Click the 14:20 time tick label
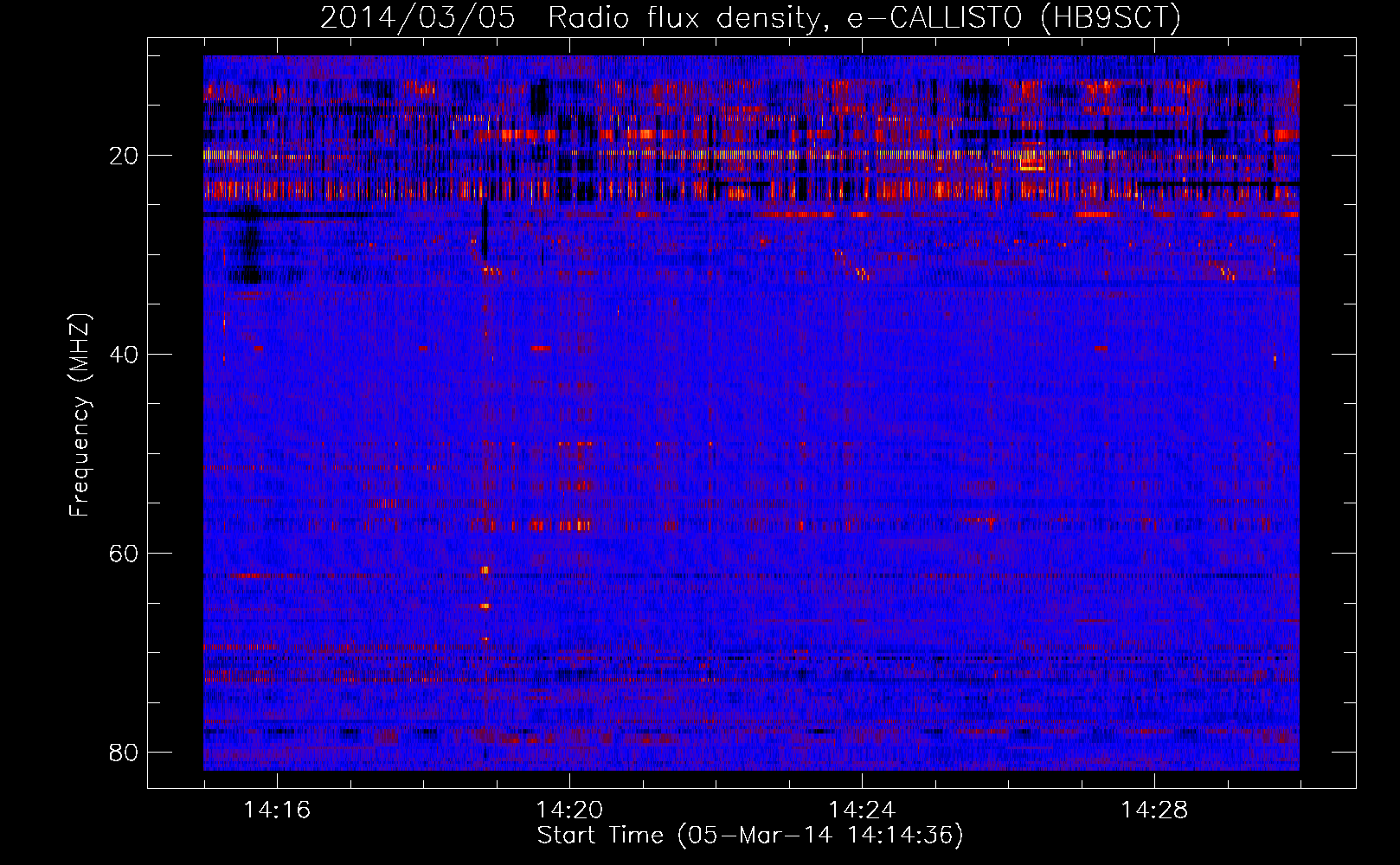1400x865 pixels. coord(569,811)
